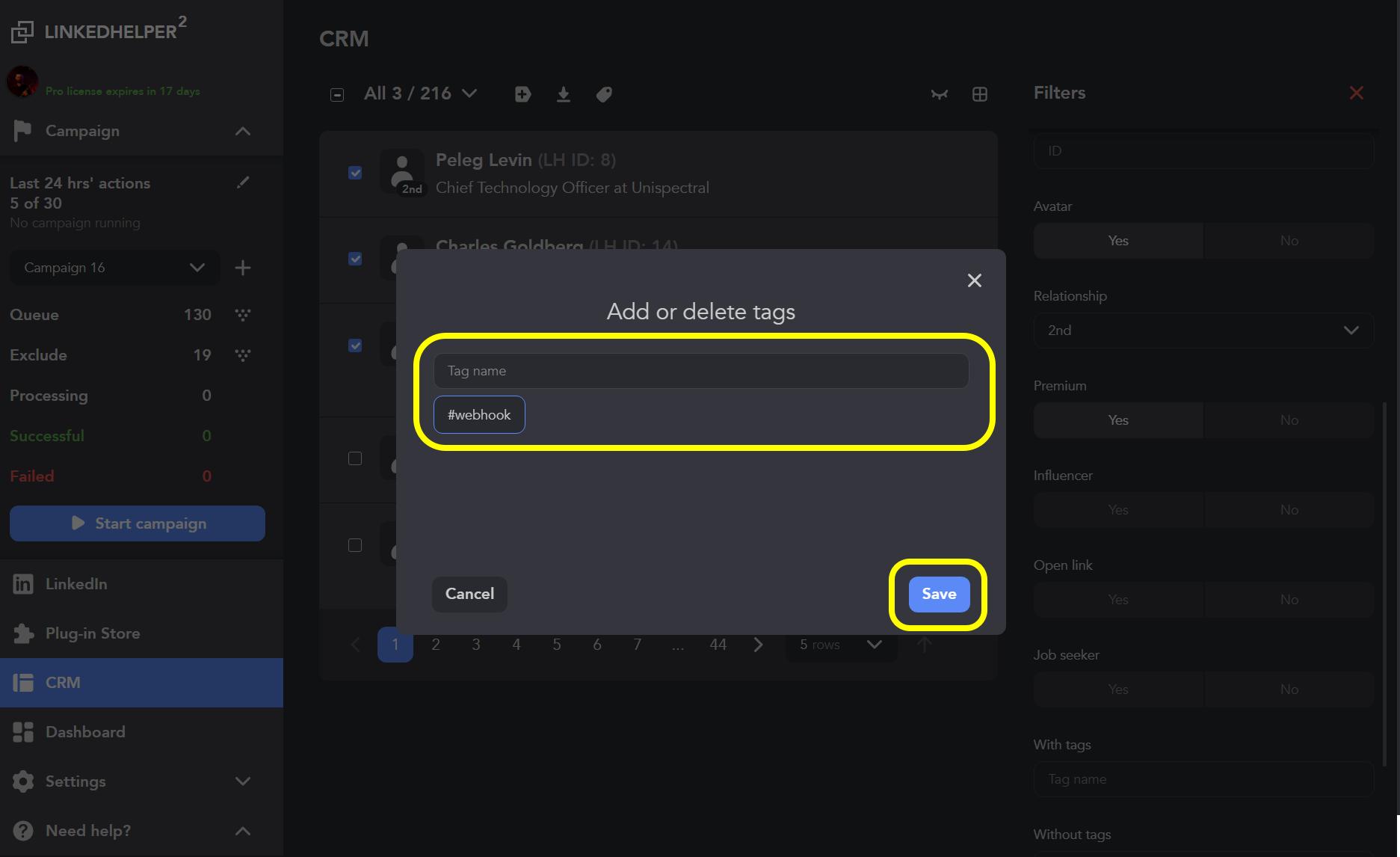1400x857 pixels.
Task: Collapse the Campaign section chevron
Action: click(242, 130)
